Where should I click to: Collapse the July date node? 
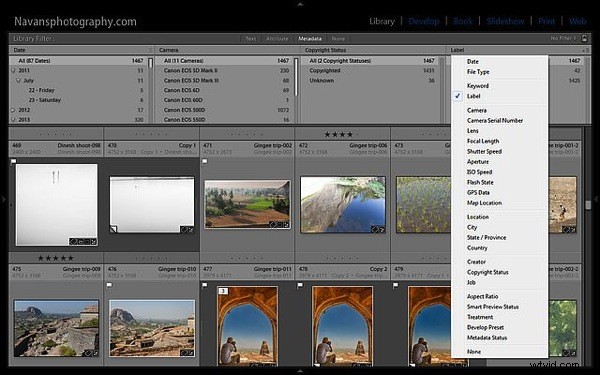click(18, 81)
